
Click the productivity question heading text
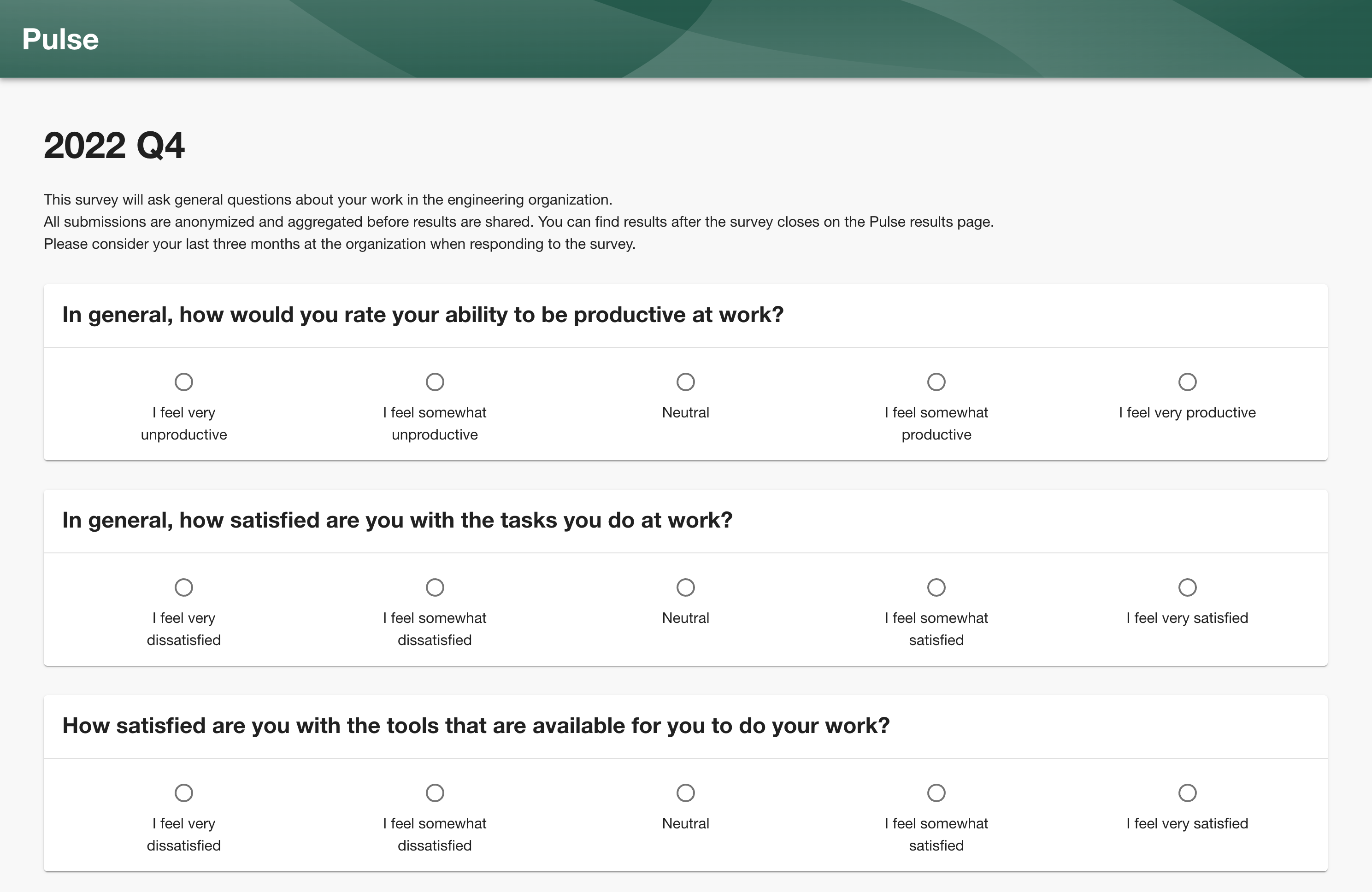click(423, 315)
